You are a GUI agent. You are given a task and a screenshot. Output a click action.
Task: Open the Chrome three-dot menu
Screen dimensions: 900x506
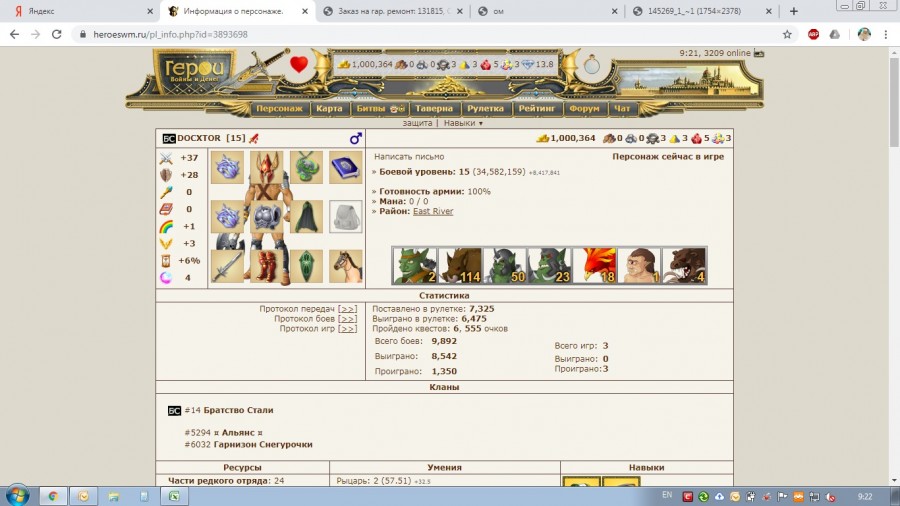tap(886, 34)
